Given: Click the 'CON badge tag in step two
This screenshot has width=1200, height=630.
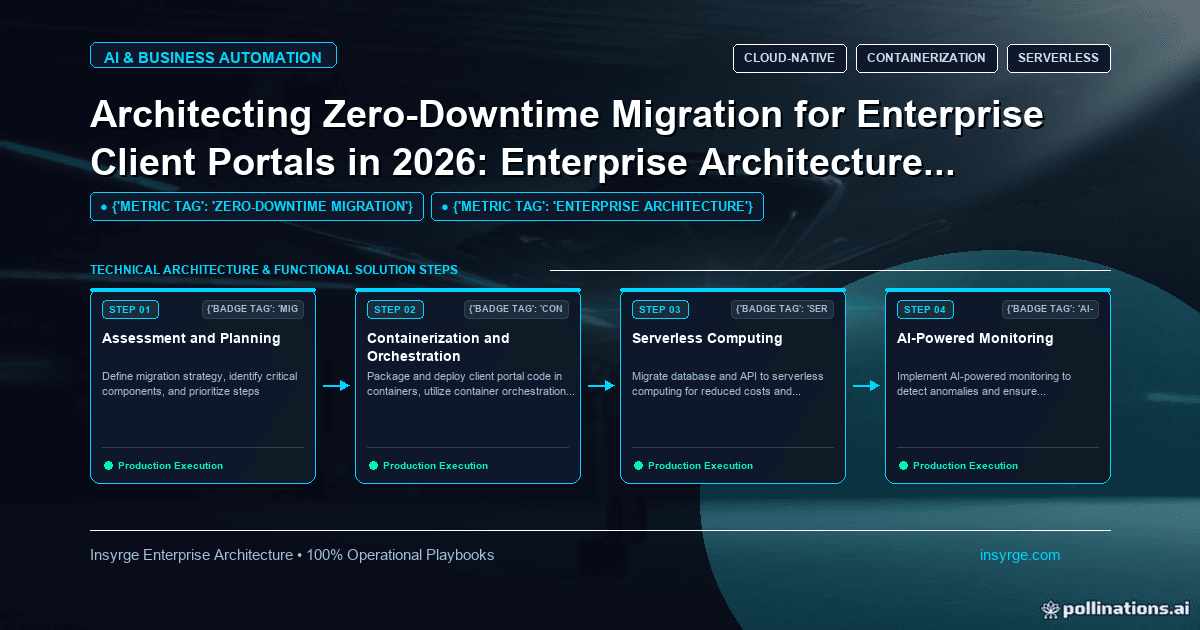Looking at the screenshot, I should click(517, 309).
